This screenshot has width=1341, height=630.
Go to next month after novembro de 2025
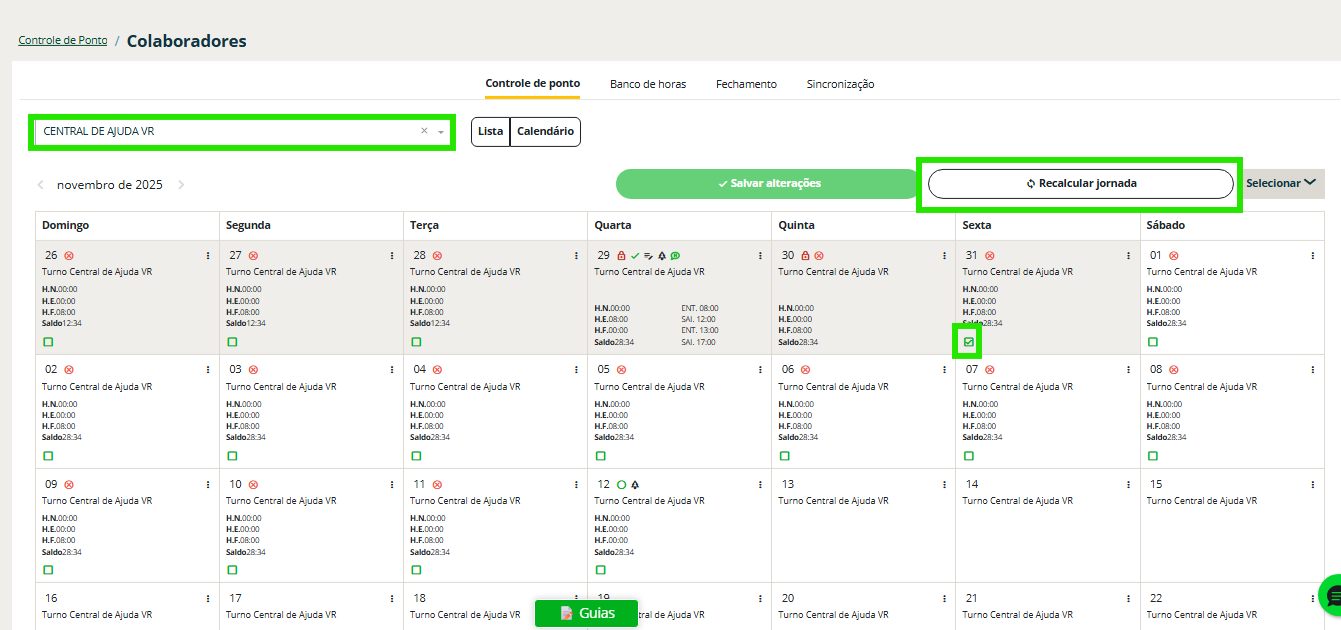pos(181,185)
